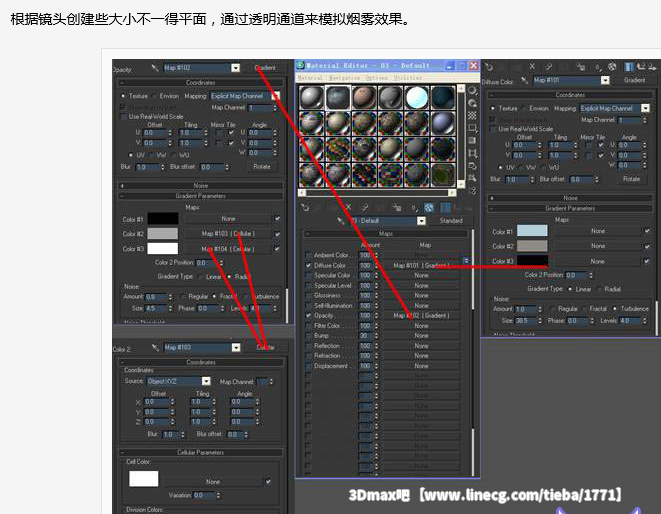Collapse Gradient Parameters rollout in Map #101 panel
Image resolution: width=661 pixels, height=514 pixels.
tap(570, 208)
